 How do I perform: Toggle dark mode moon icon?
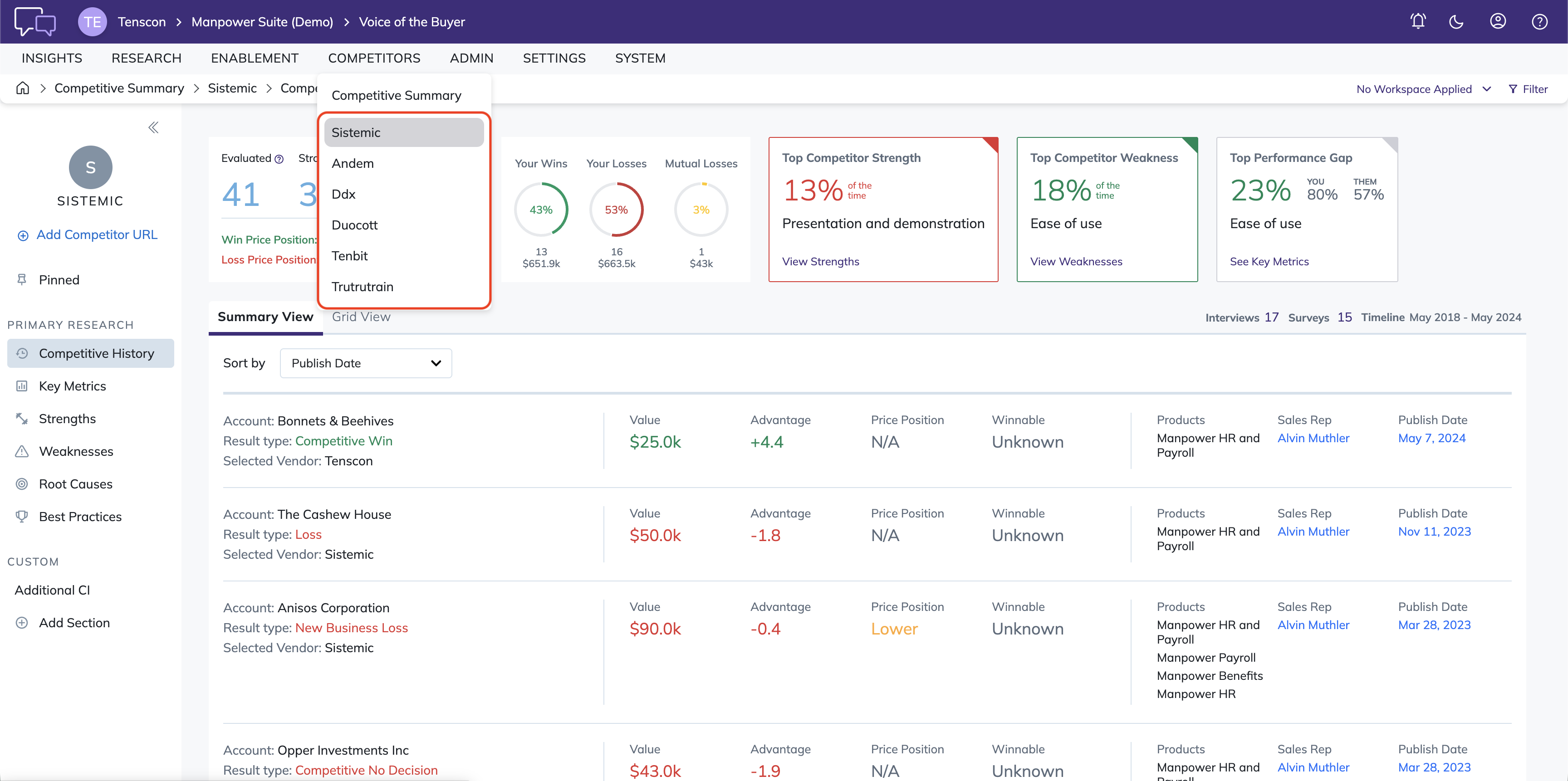(x=1456, y=22)
